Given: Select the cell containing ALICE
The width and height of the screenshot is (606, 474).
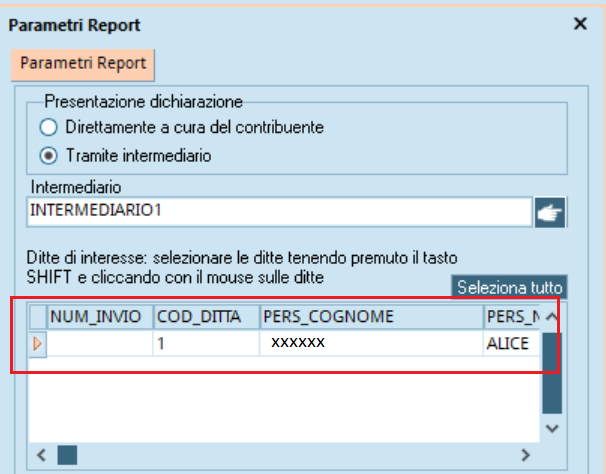Looking at the screenshot, I should click(512, 343).
